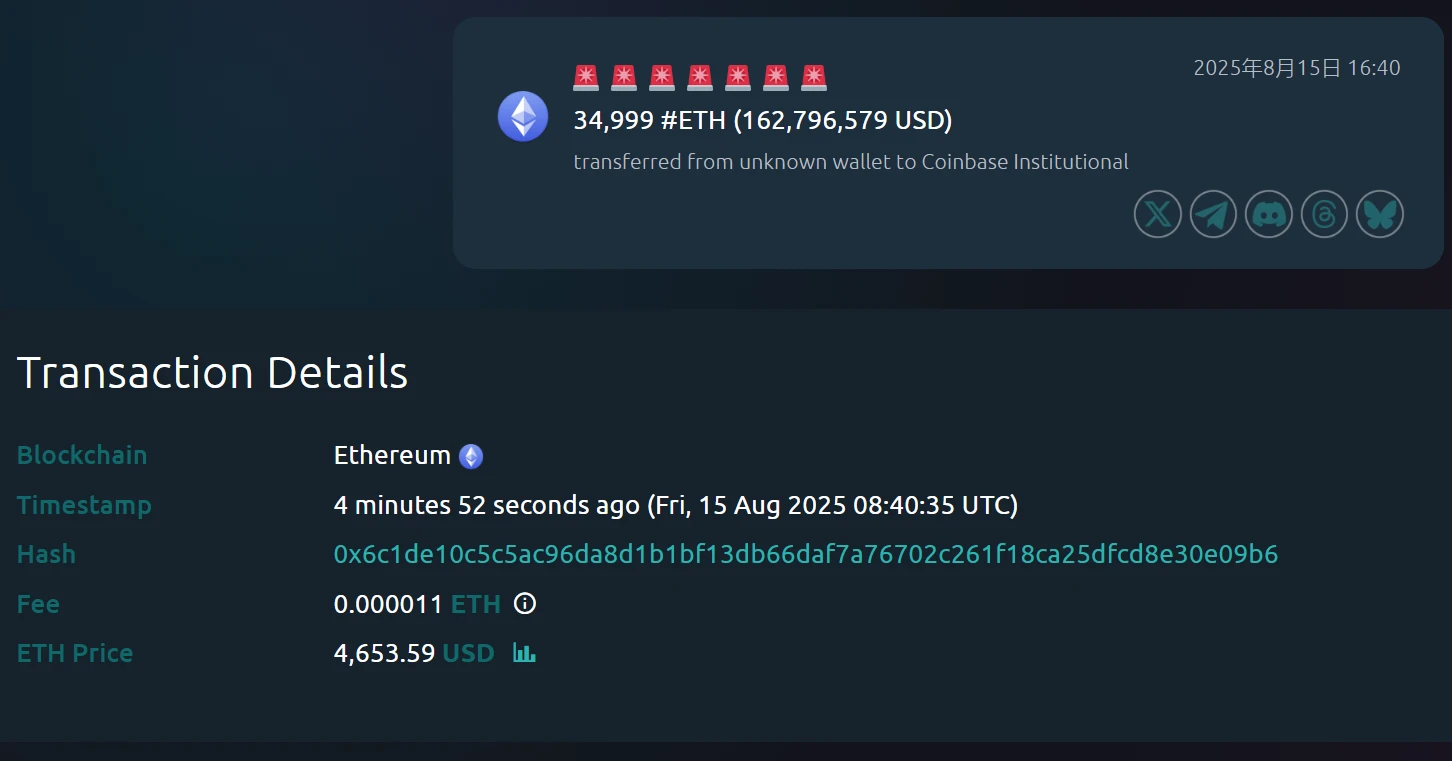
Task: Click the Transaction Details heading
Action: [x=212, y=372]
